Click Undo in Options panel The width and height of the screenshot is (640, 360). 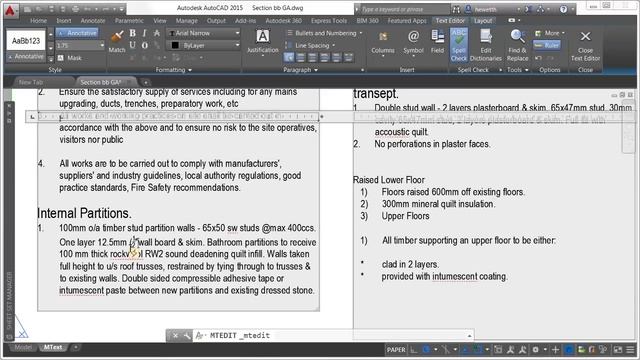pos(538,58)
